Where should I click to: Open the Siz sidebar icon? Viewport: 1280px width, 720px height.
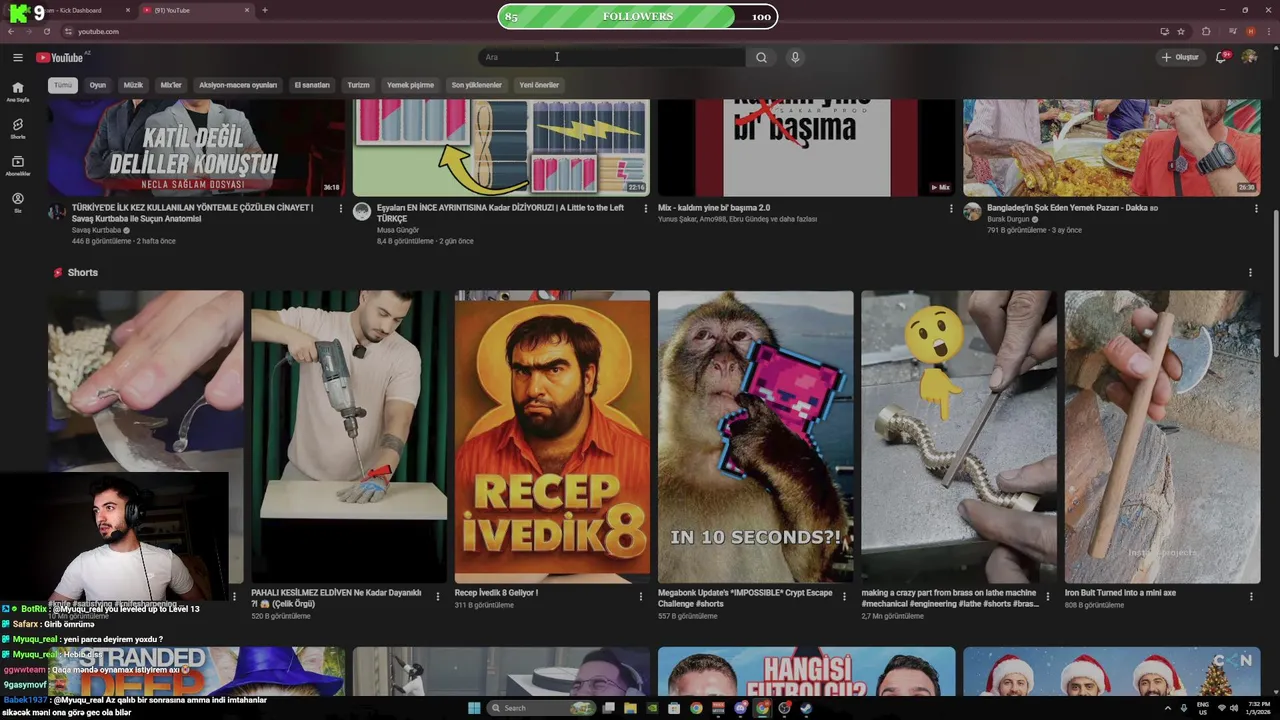(x=18, y=202)
